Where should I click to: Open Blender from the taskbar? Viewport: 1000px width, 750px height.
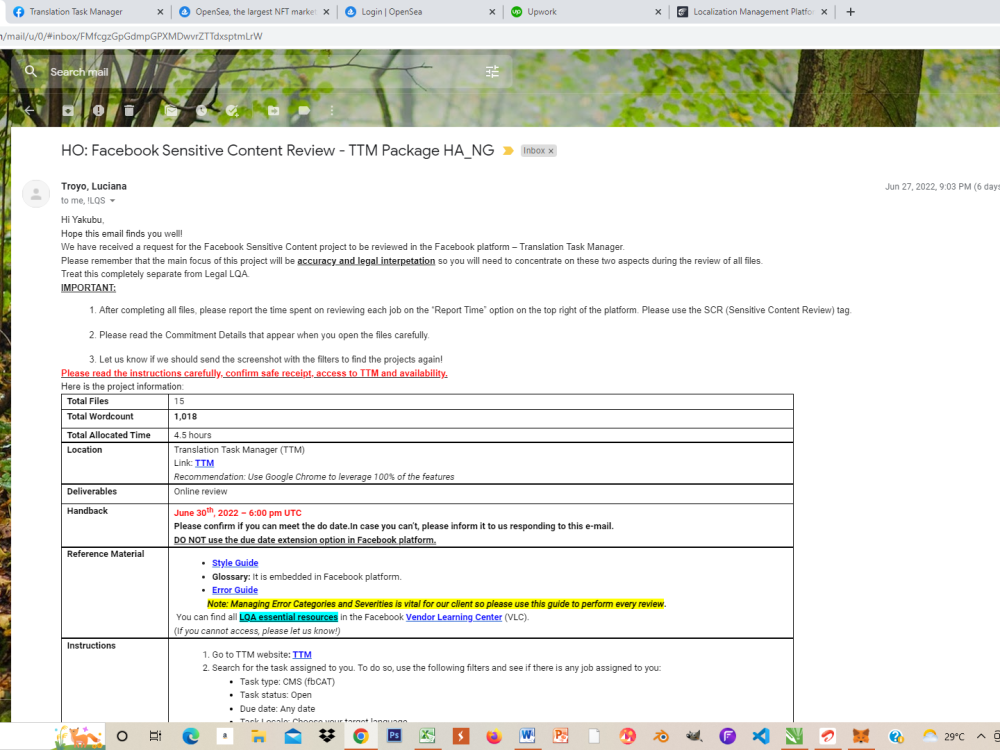(661, 737)
